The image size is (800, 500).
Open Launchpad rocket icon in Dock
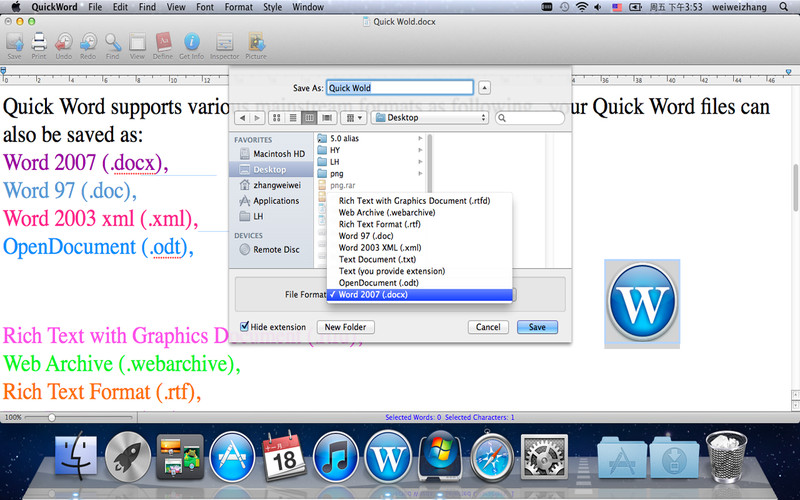click(128, 457)
